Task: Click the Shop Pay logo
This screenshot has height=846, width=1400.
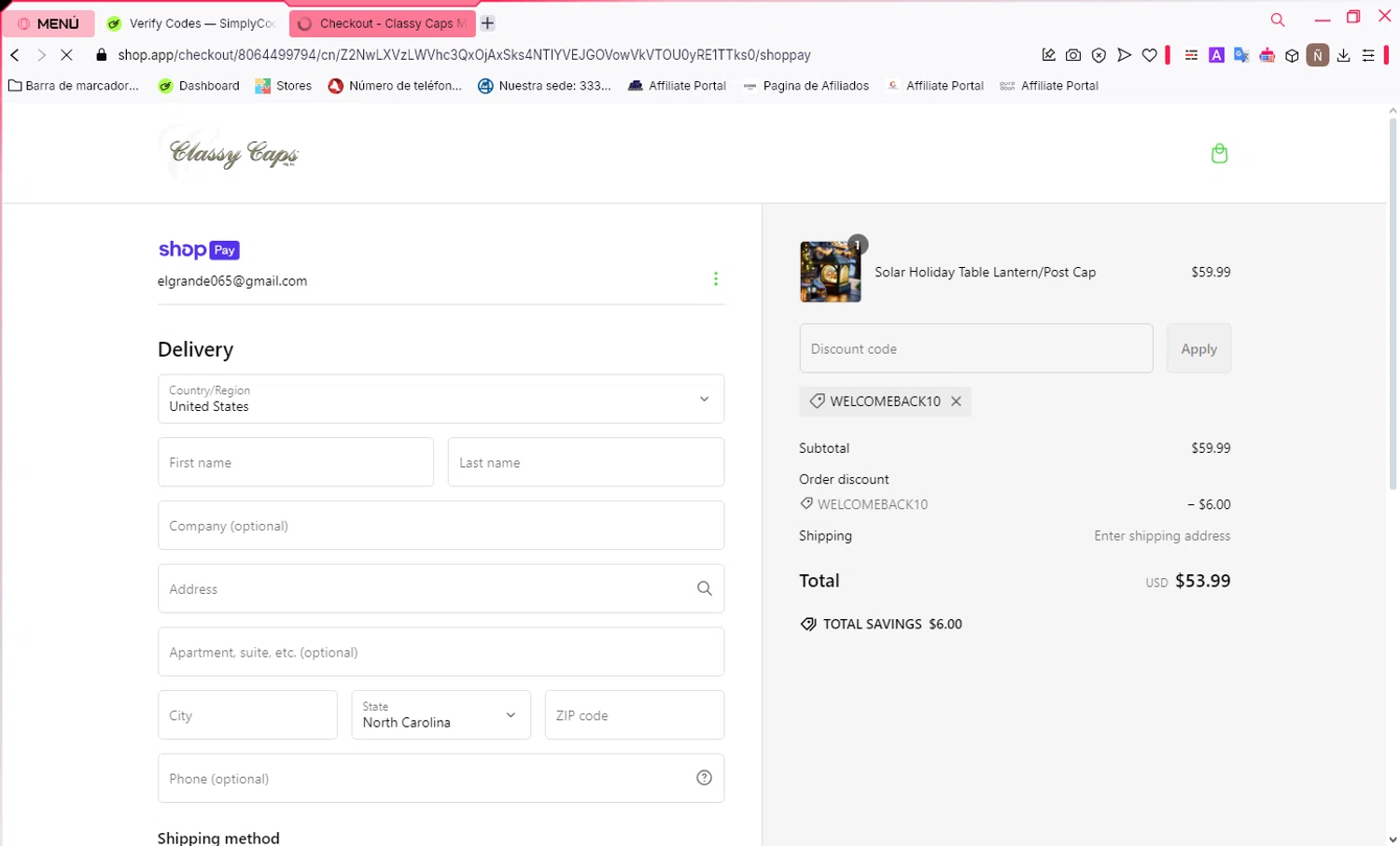Action: pos(199,249)
